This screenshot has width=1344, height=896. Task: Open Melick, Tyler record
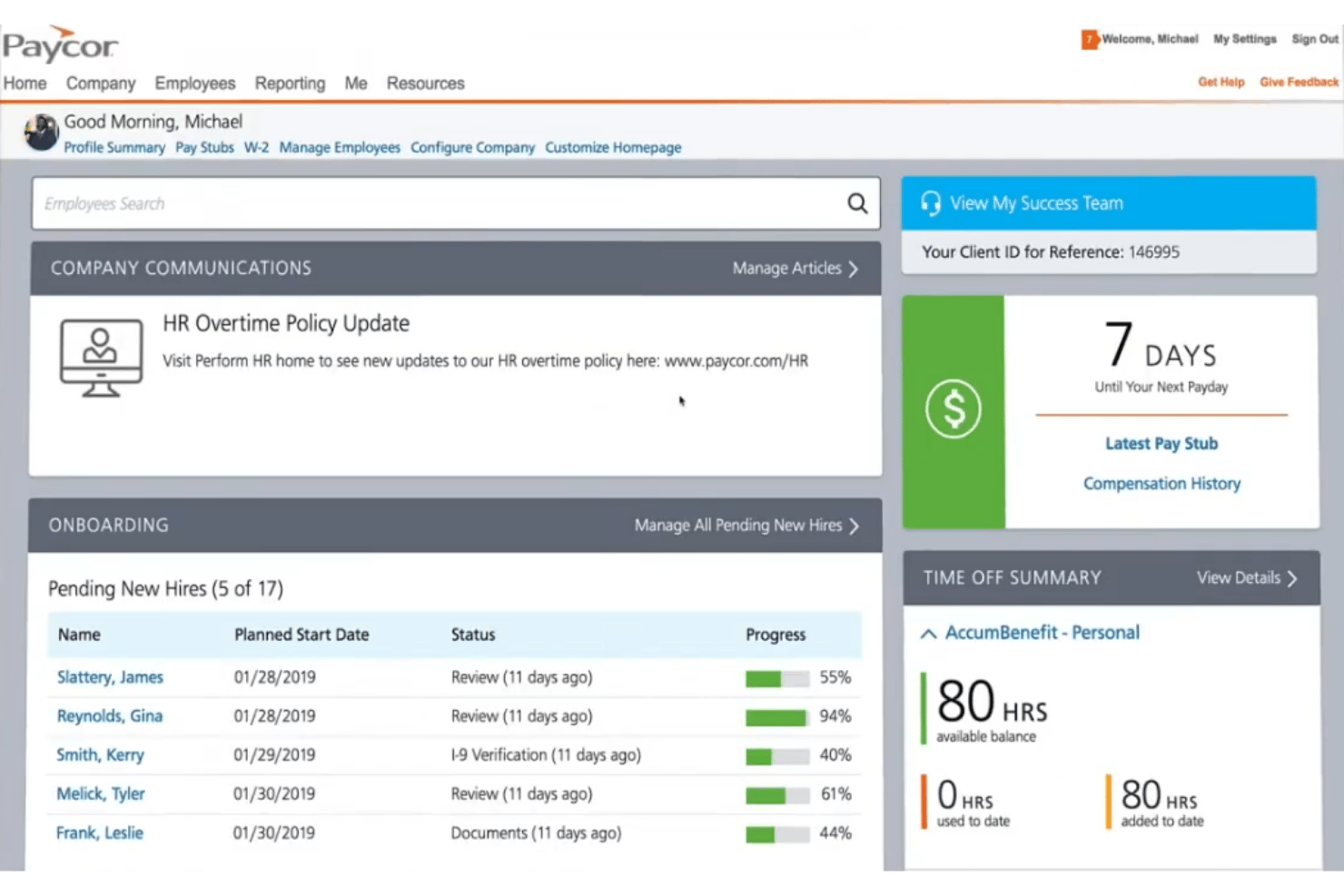click(x=101, y=794)
